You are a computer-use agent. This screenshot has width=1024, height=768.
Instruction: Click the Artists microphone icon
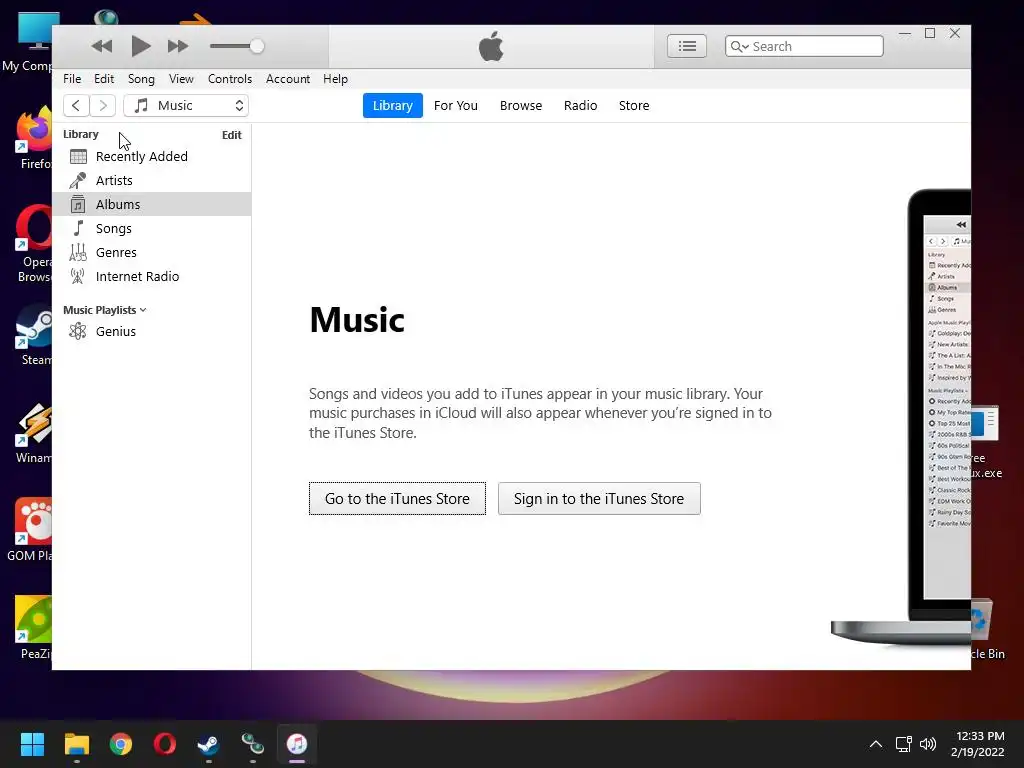pos(78,180)
